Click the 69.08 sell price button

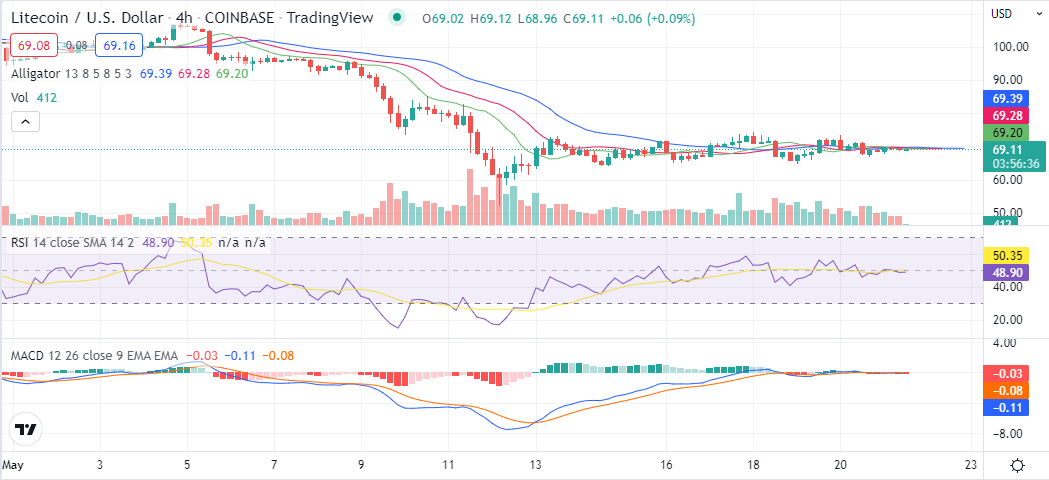pos(32,46)
